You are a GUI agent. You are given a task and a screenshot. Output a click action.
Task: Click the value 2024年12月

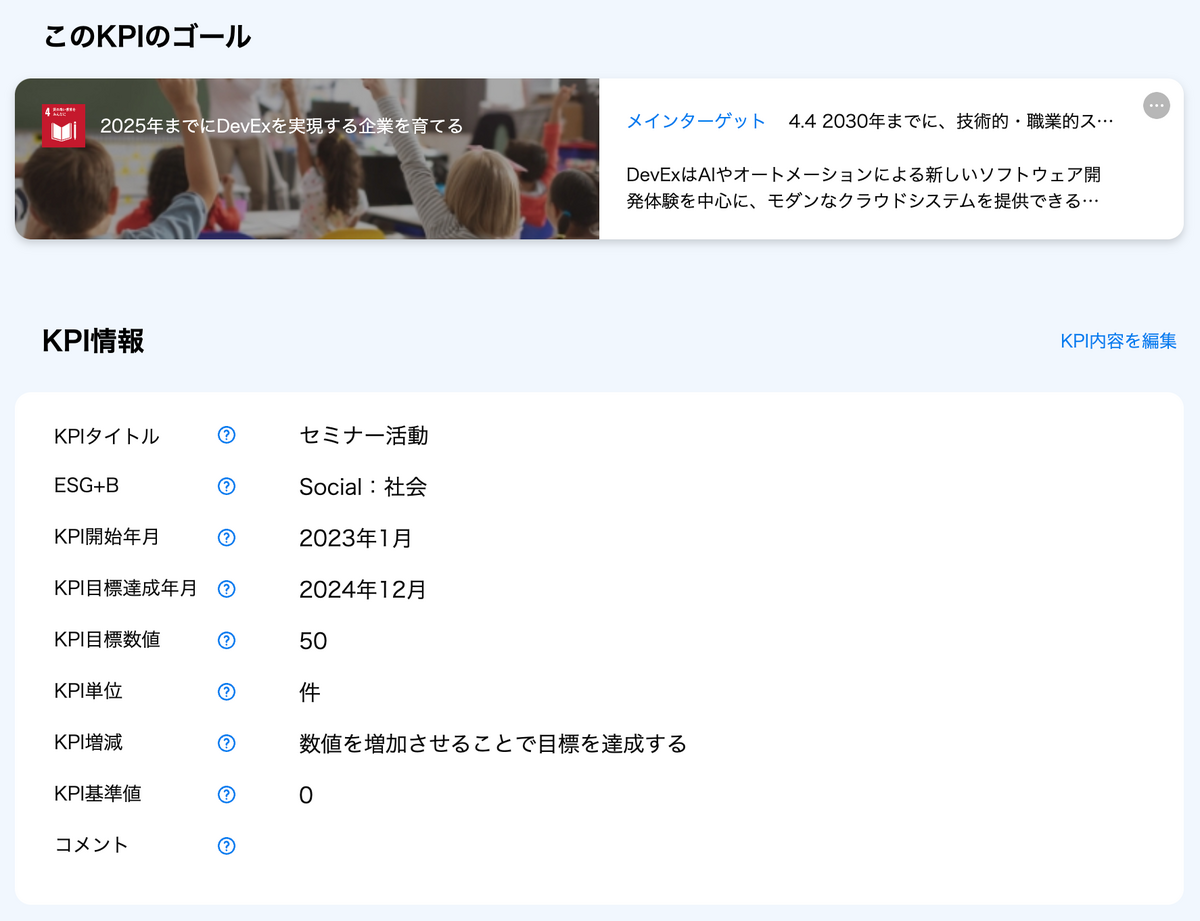[x=363, y=589]
